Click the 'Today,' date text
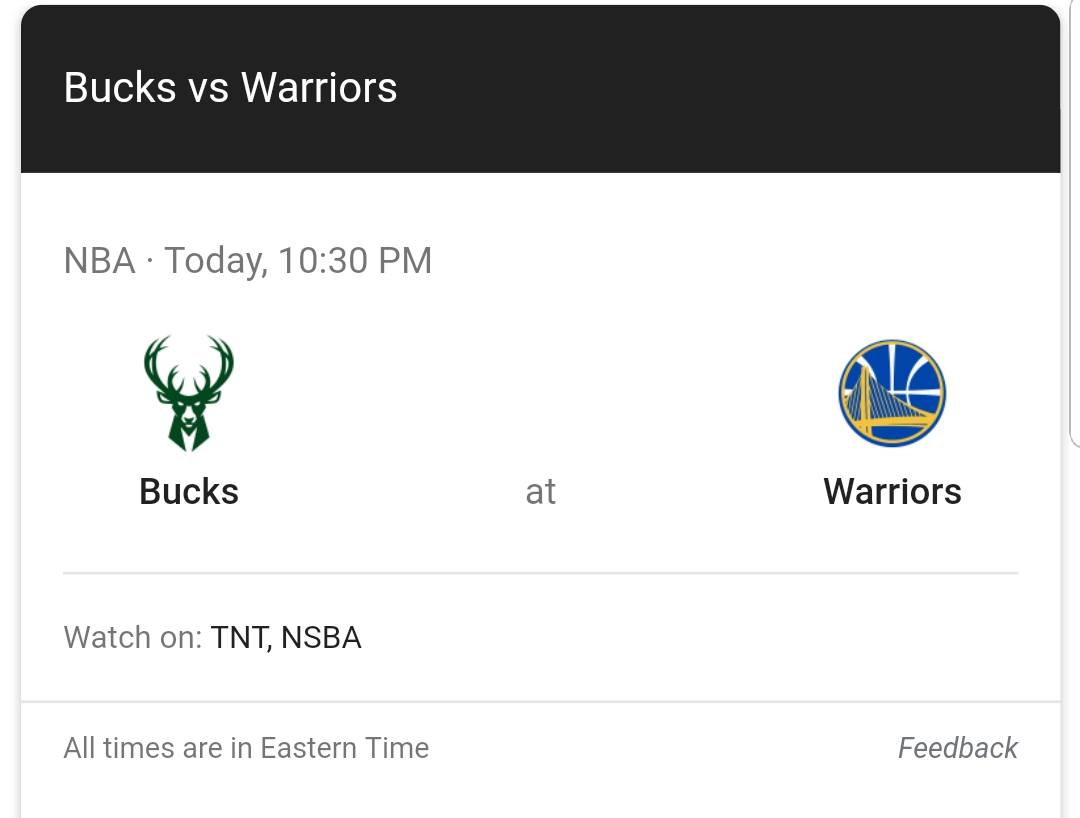Image resolution: width=1080 pixels, height=818 pixels. 216,262
